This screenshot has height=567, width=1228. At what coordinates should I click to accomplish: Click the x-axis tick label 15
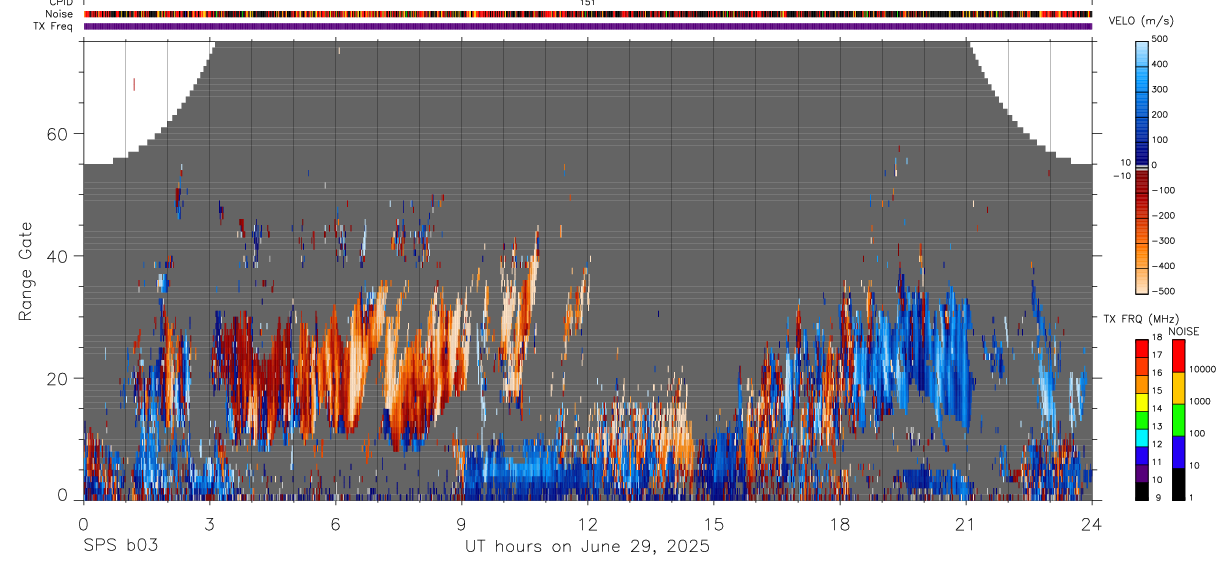[714, 523]
